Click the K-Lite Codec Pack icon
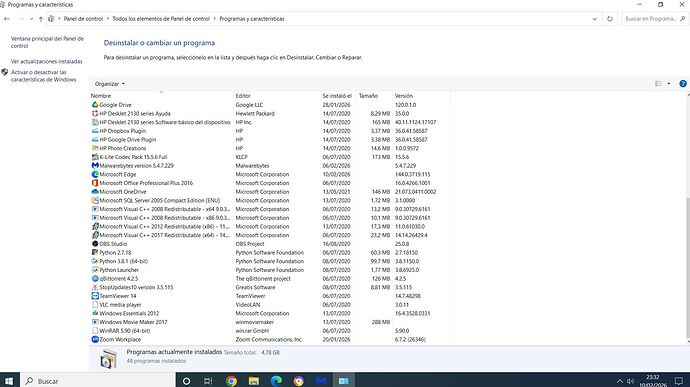Screen dimensions: 690x387 click(x=95, y=157)
